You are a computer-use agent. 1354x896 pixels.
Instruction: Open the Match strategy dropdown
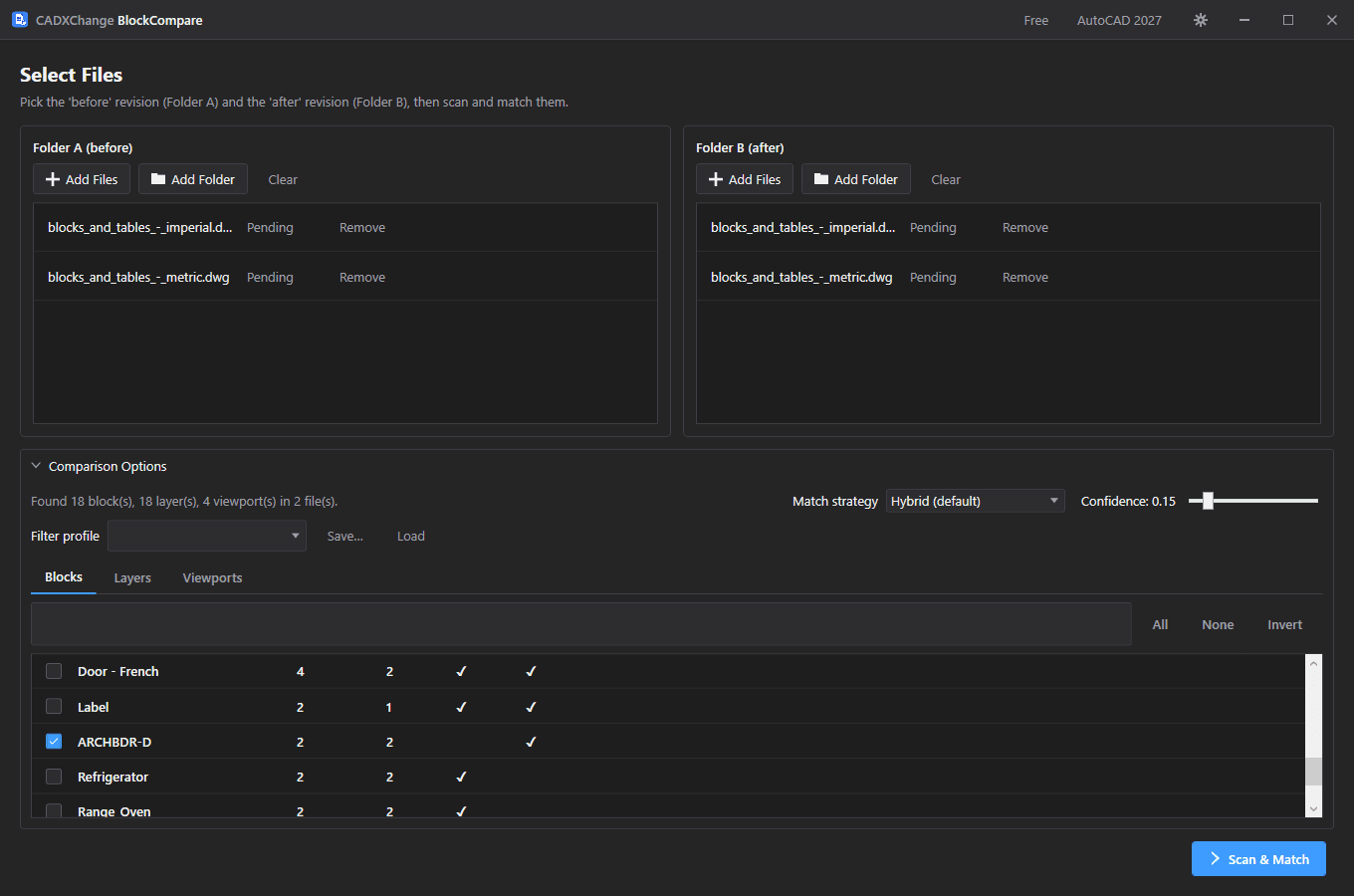pos(976,501)
